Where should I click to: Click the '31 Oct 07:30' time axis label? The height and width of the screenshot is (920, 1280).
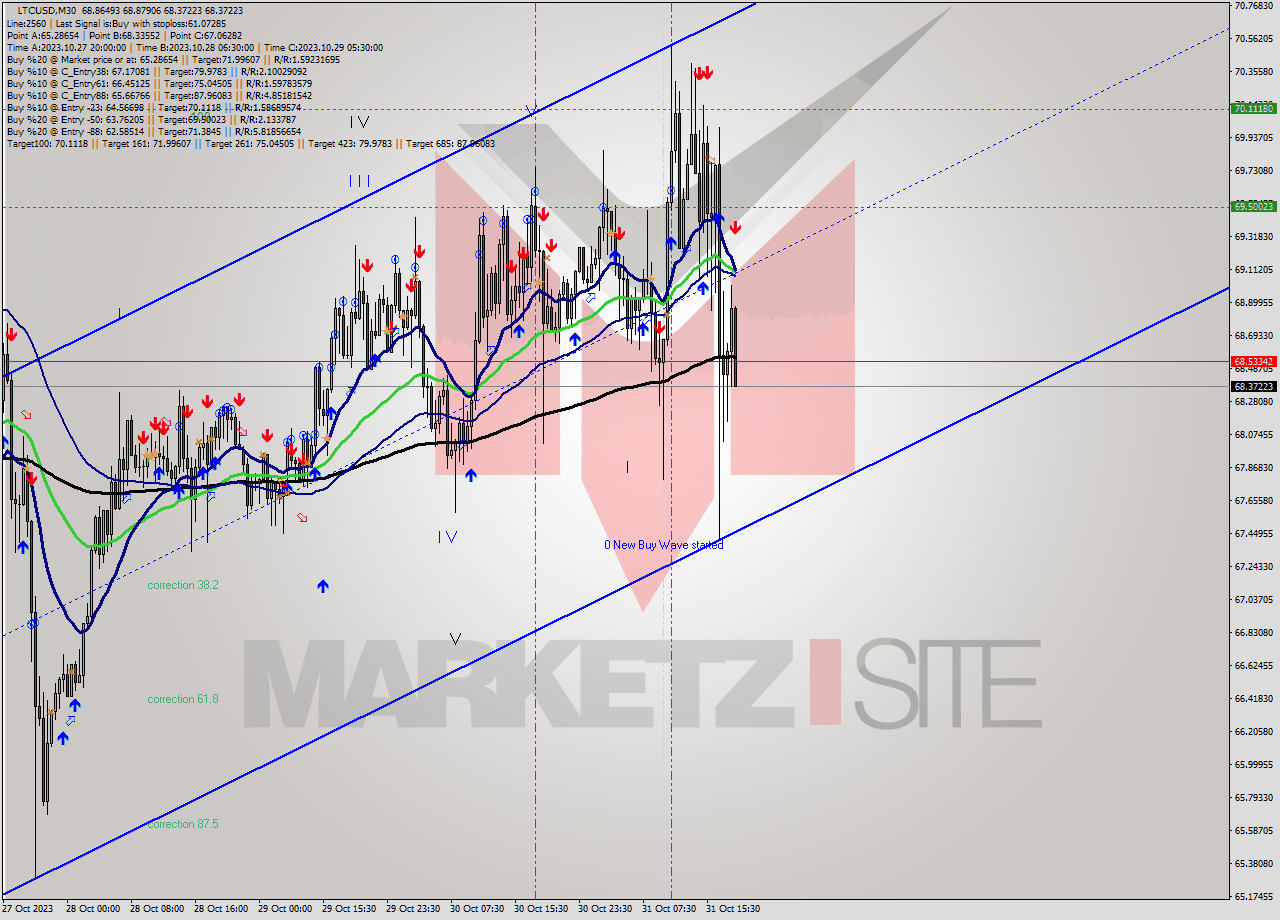669,909
